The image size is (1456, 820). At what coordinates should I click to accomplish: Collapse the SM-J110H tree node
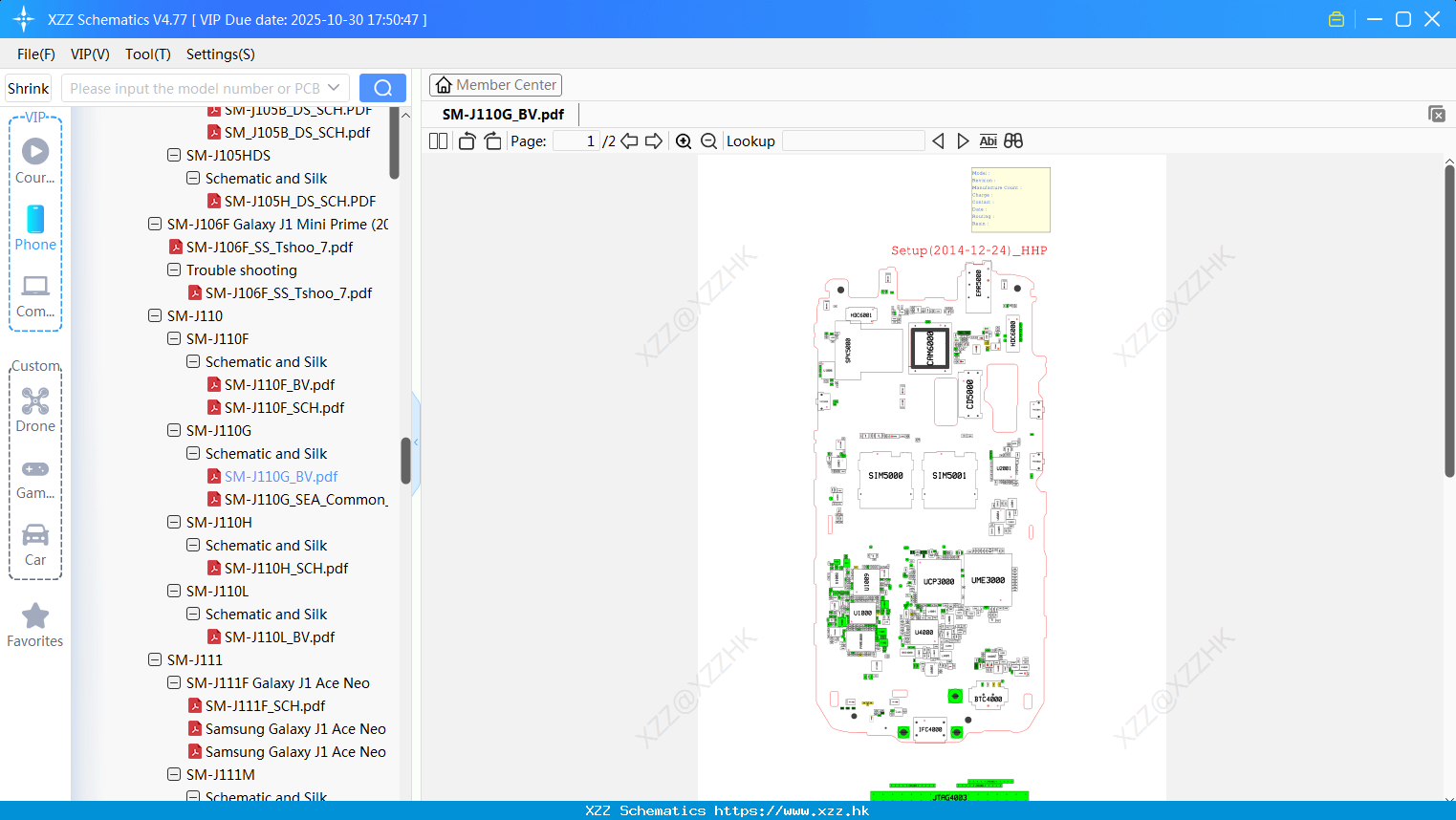pos(174,522)
